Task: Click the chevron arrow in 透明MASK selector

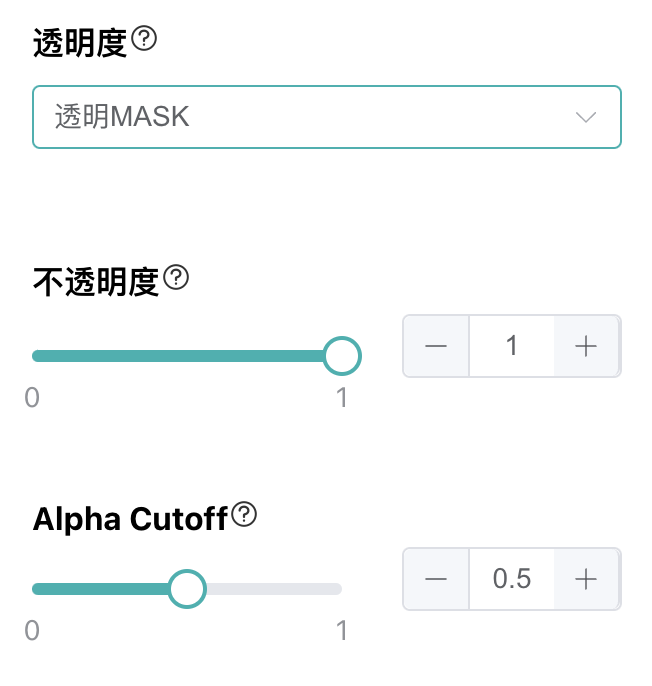Action: pyautogui.click(x=586, y=118)
